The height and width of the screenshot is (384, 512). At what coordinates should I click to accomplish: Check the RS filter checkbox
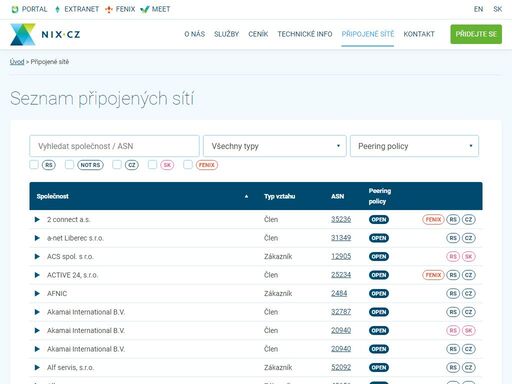click(34, 165)
